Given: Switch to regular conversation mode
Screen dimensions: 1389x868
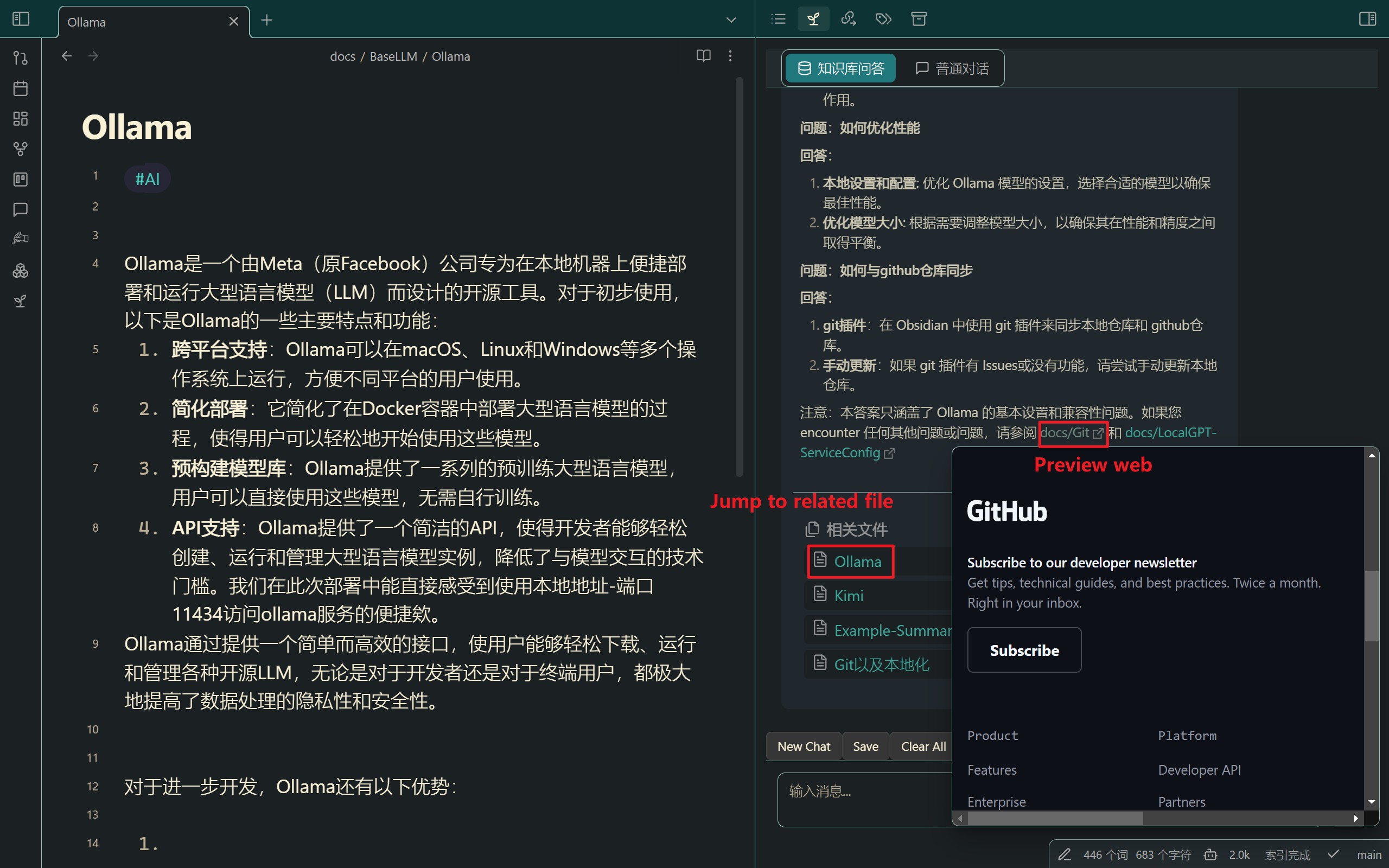Looking at the screenshot, I should 951,68.
